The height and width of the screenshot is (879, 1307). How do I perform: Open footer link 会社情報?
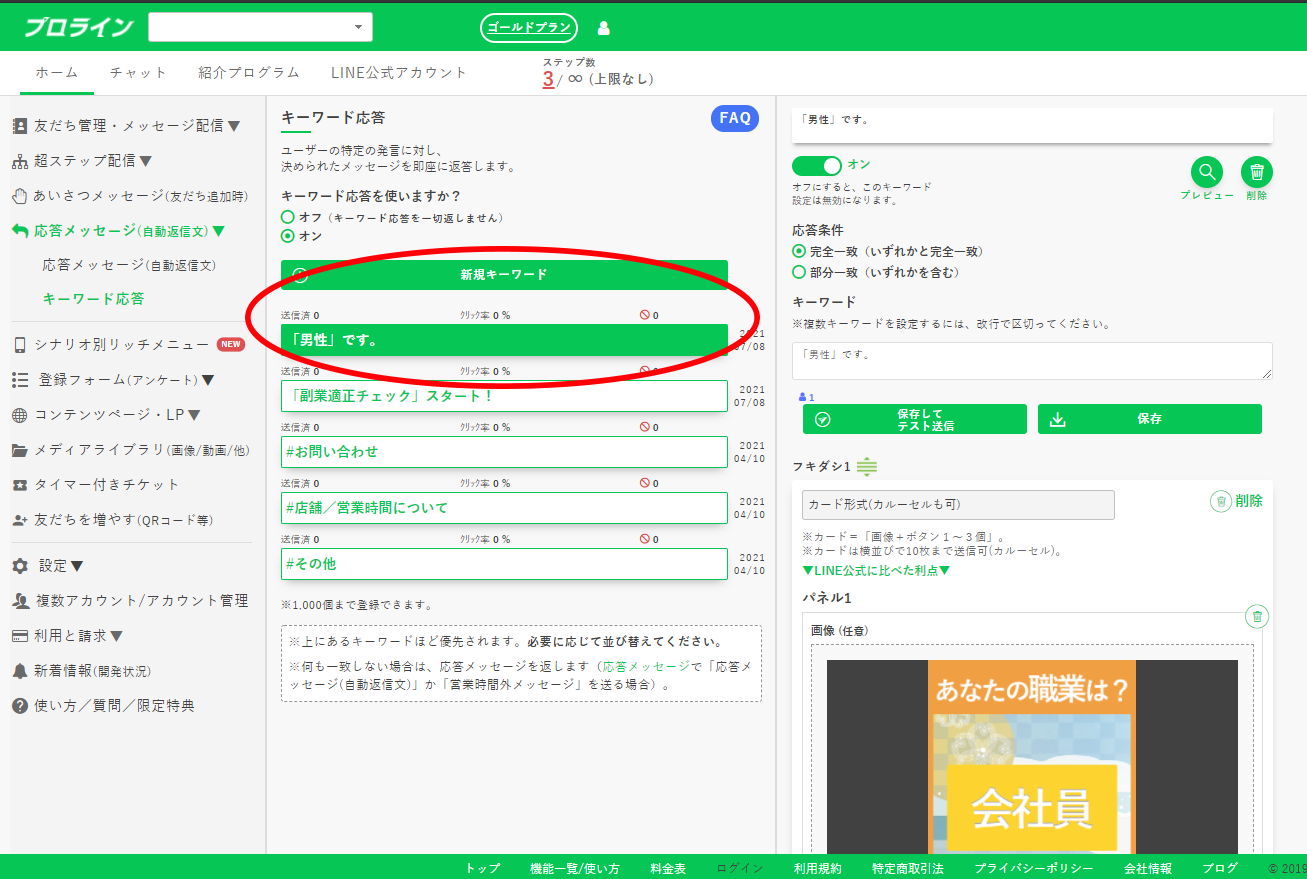[x=1148, y=868]
